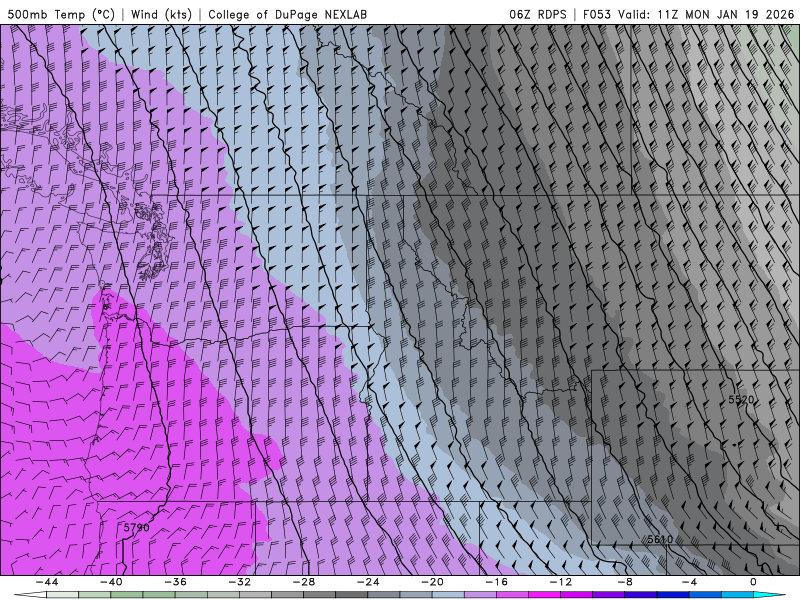The width and height of the screenshot is (800, 600).
Task: Click the 5610 height contour label
Action: pyautogui.click(x=660, y=539)
